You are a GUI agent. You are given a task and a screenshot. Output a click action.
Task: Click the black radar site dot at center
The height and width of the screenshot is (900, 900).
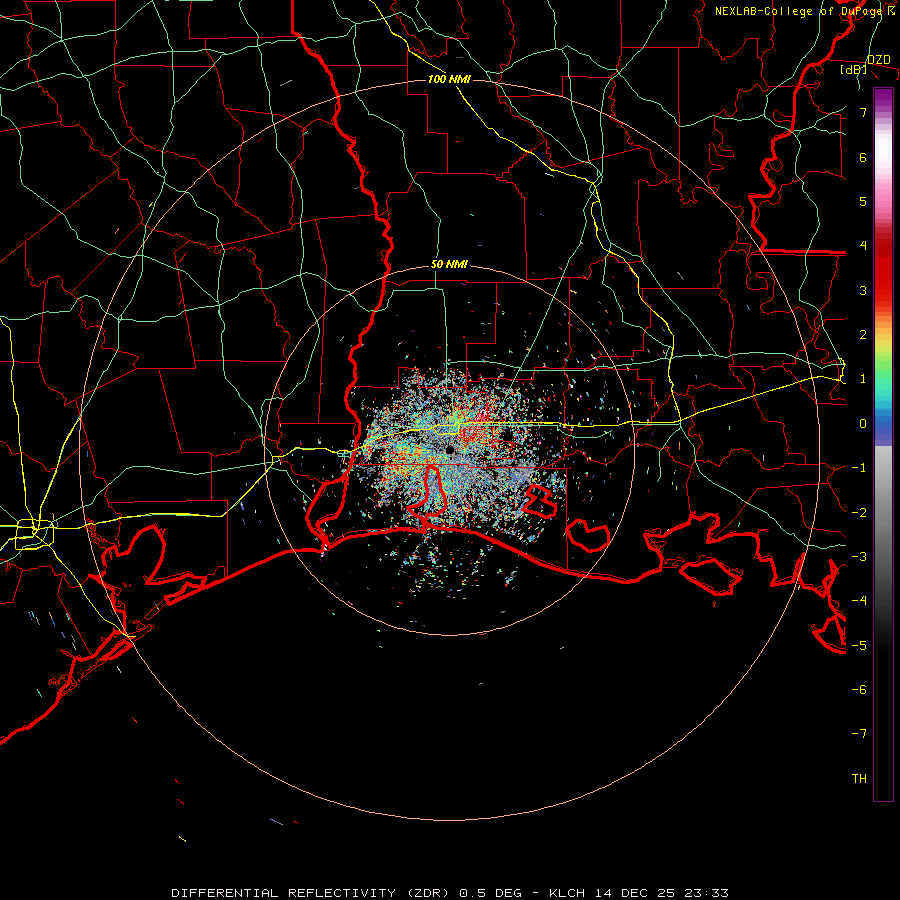click(x=449, y=450)
